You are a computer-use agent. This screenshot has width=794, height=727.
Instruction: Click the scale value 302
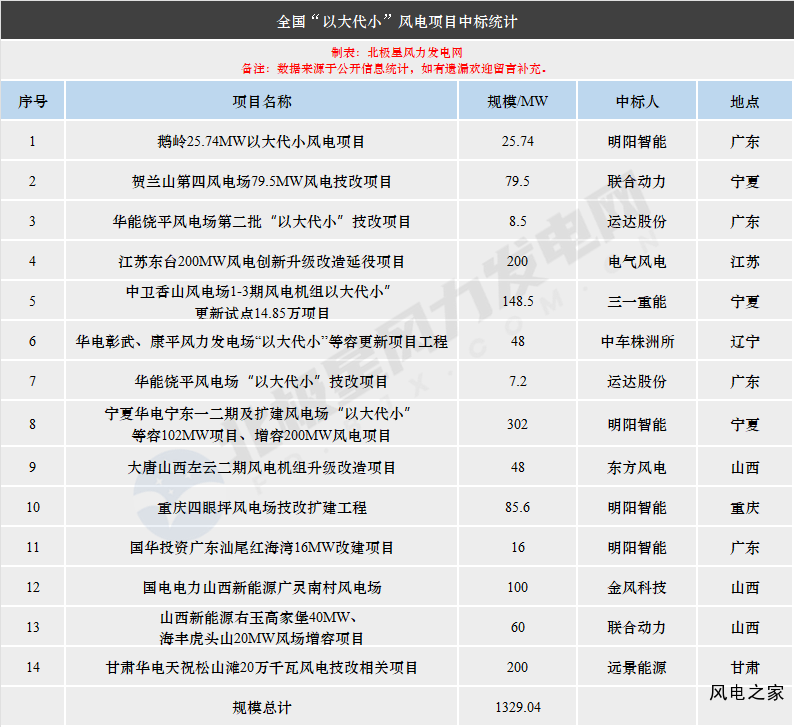(x=518, y=424)
